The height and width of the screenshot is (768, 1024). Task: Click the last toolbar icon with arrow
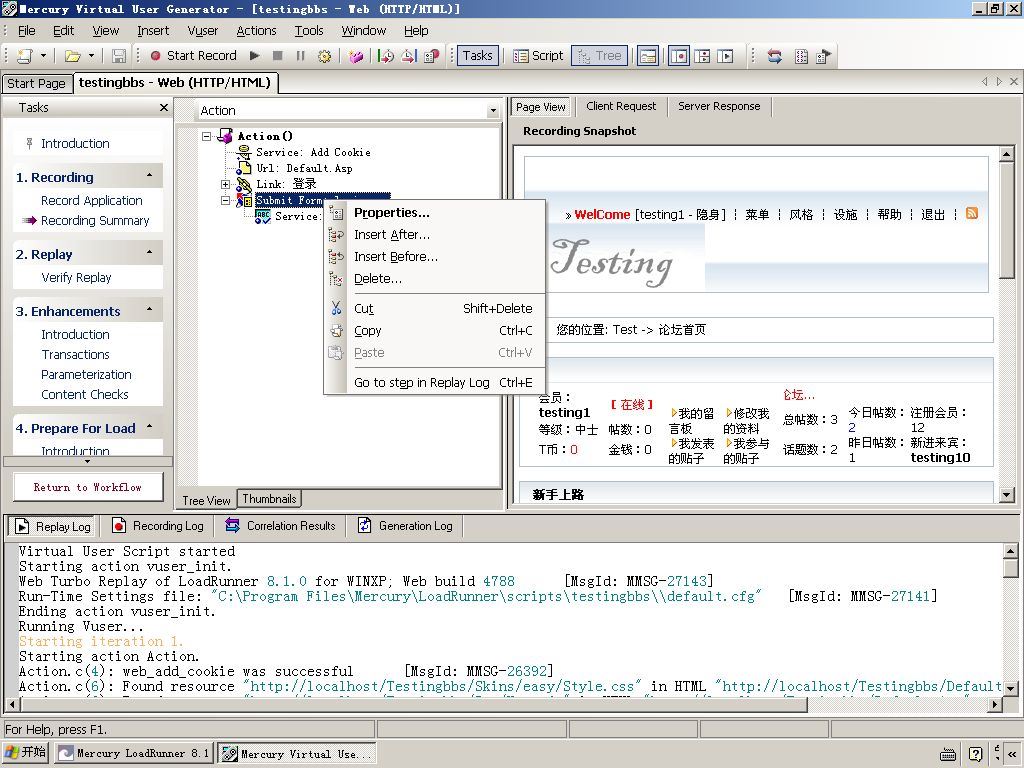(x=824, y=56)
